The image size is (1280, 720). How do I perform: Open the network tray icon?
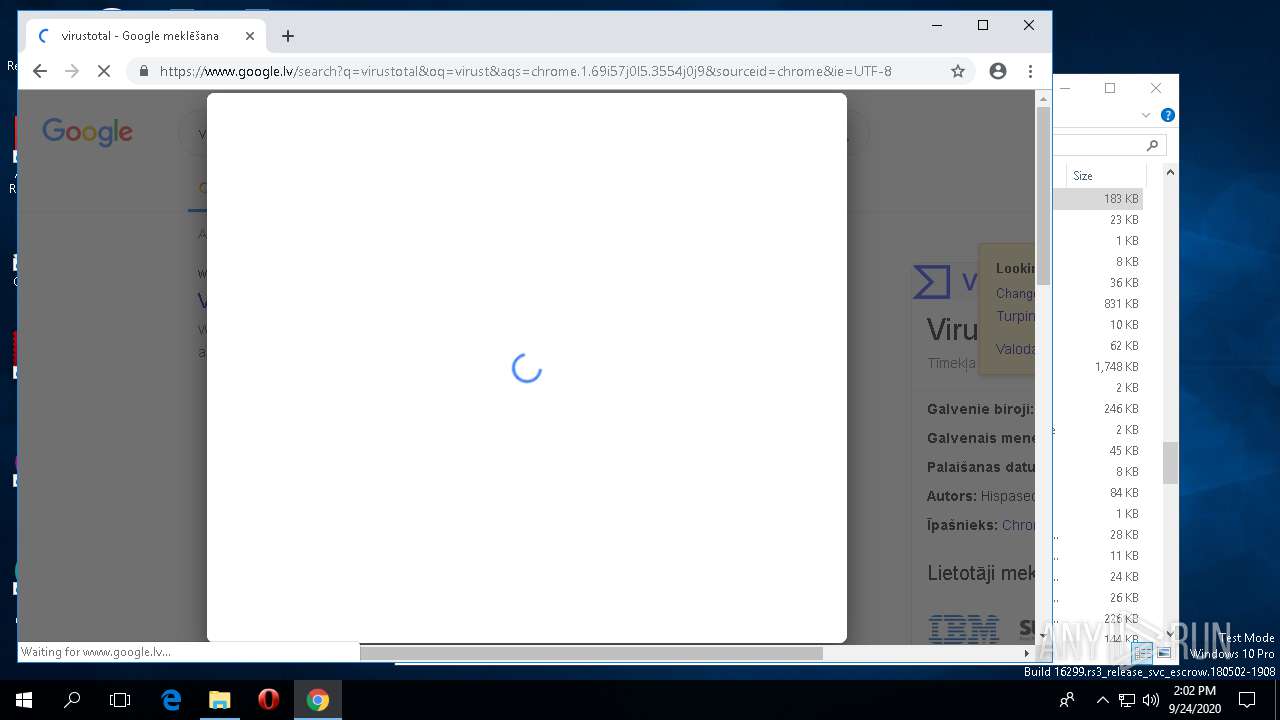click(x=1127, y=700)
